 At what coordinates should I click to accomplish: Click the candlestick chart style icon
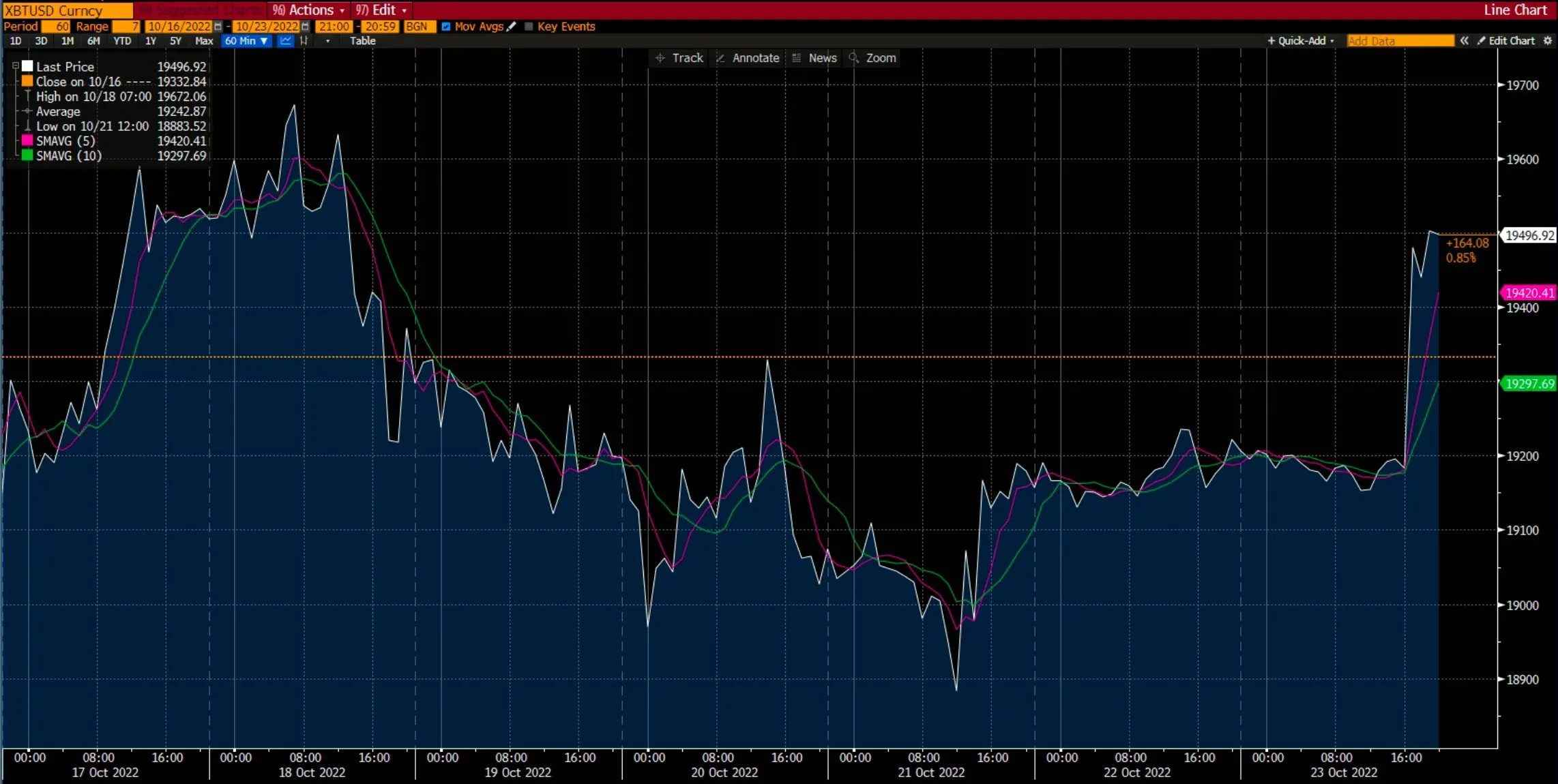coord(305,41)
